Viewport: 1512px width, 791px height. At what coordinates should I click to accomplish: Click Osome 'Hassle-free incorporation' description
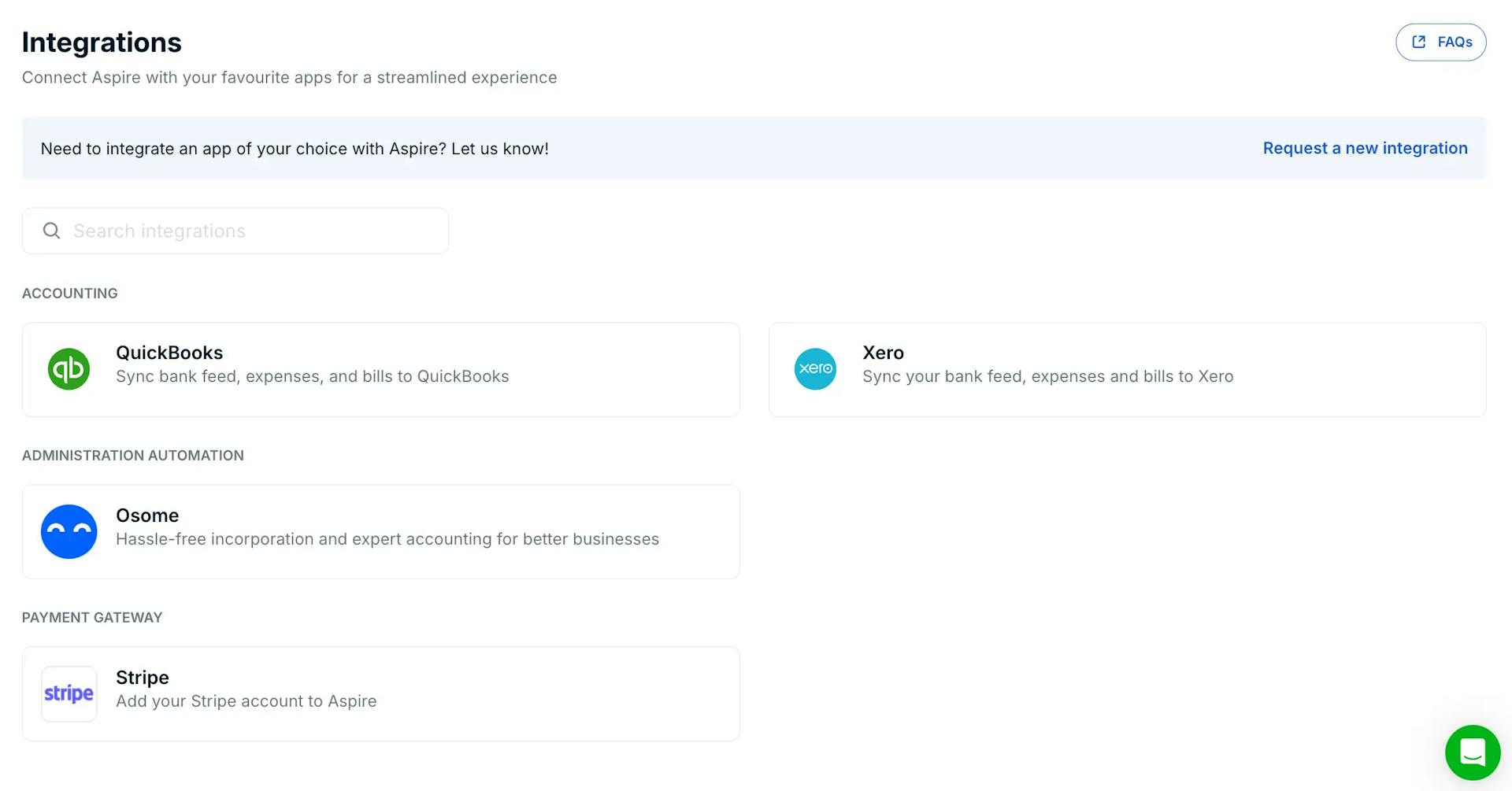click(x=387, y=539)
